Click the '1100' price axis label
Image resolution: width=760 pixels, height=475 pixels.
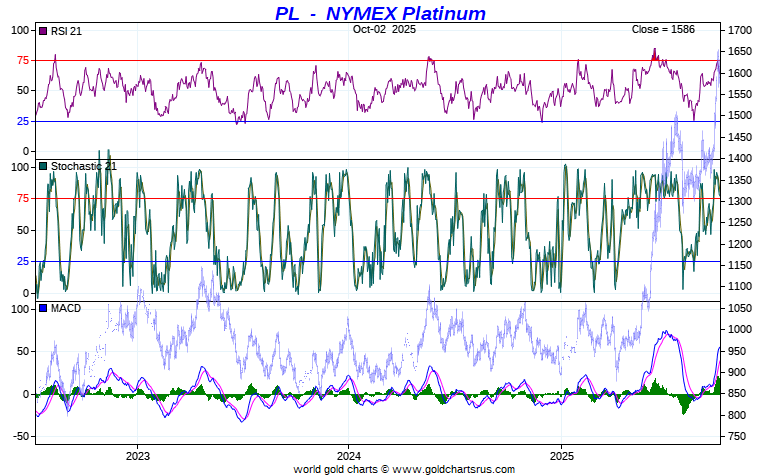tap(740, 286)
